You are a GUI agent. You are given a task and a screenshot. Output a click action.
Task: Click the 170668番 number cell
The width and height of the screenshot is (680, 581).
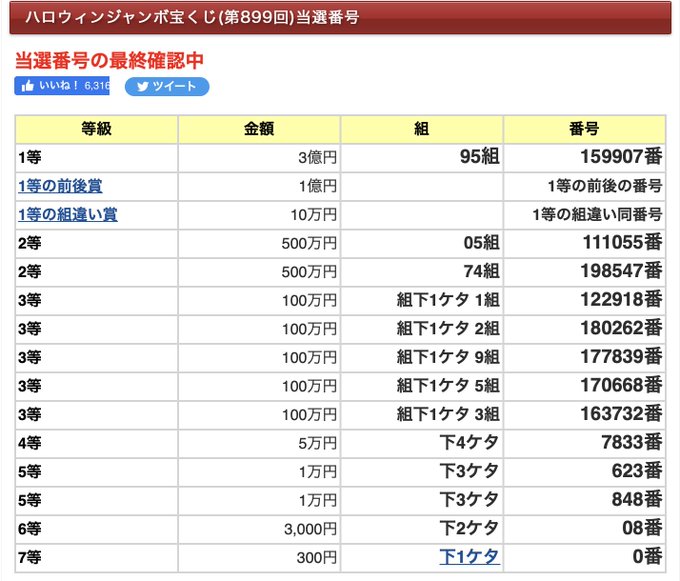pos(585,386)
